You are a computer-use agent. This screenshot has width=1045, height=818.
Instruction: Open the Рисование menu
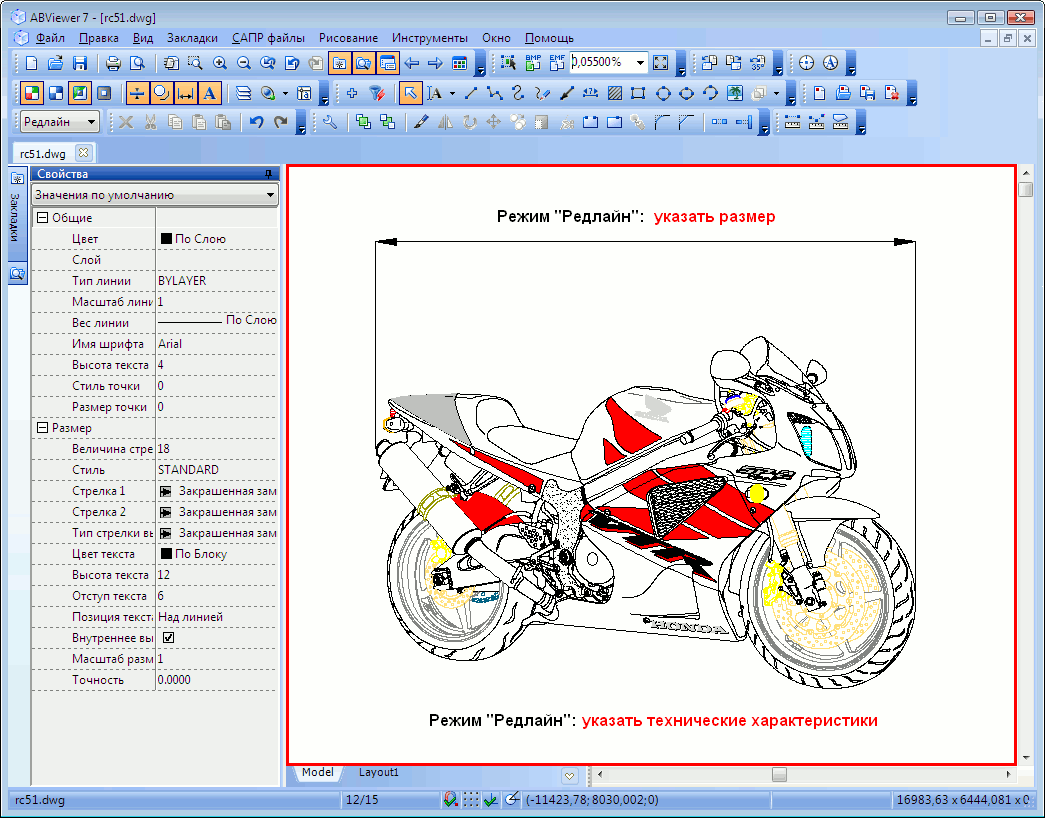[x=348, y=38]
